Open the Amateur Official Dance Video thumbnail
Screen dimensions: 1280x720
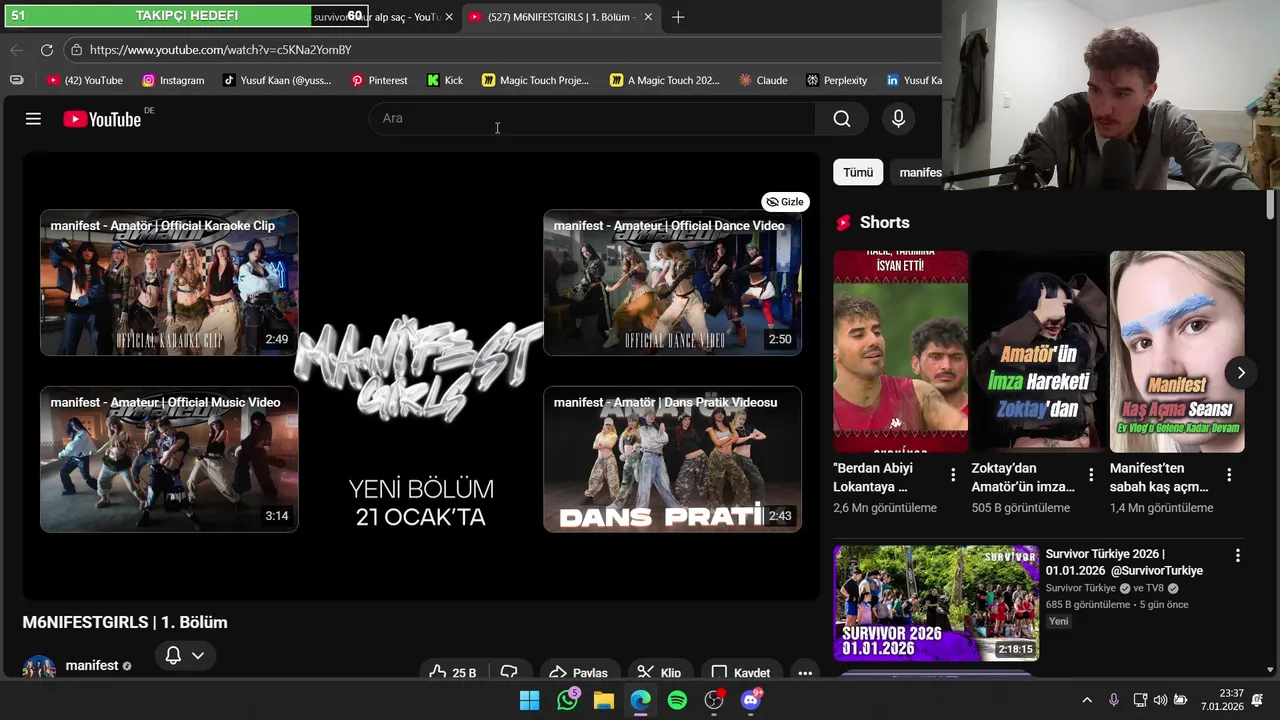click(672, 283)
